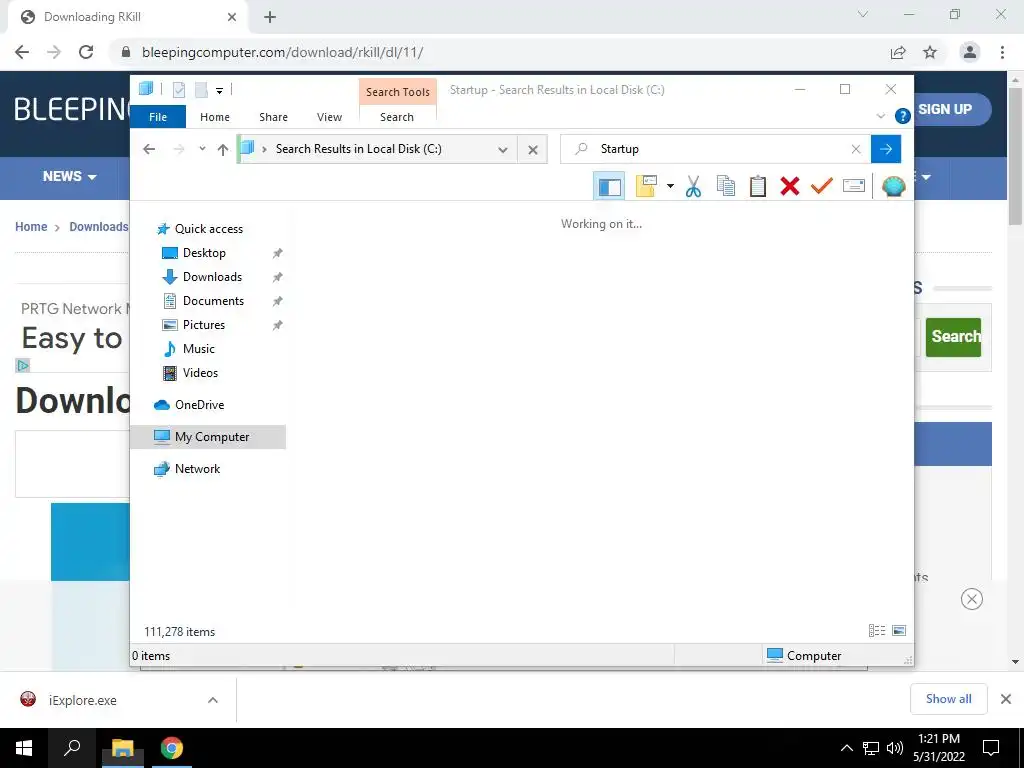Select My Computer in the navigation pane
The height and width of the screenshot is (768, 1024).
click(x=208, y=437)
